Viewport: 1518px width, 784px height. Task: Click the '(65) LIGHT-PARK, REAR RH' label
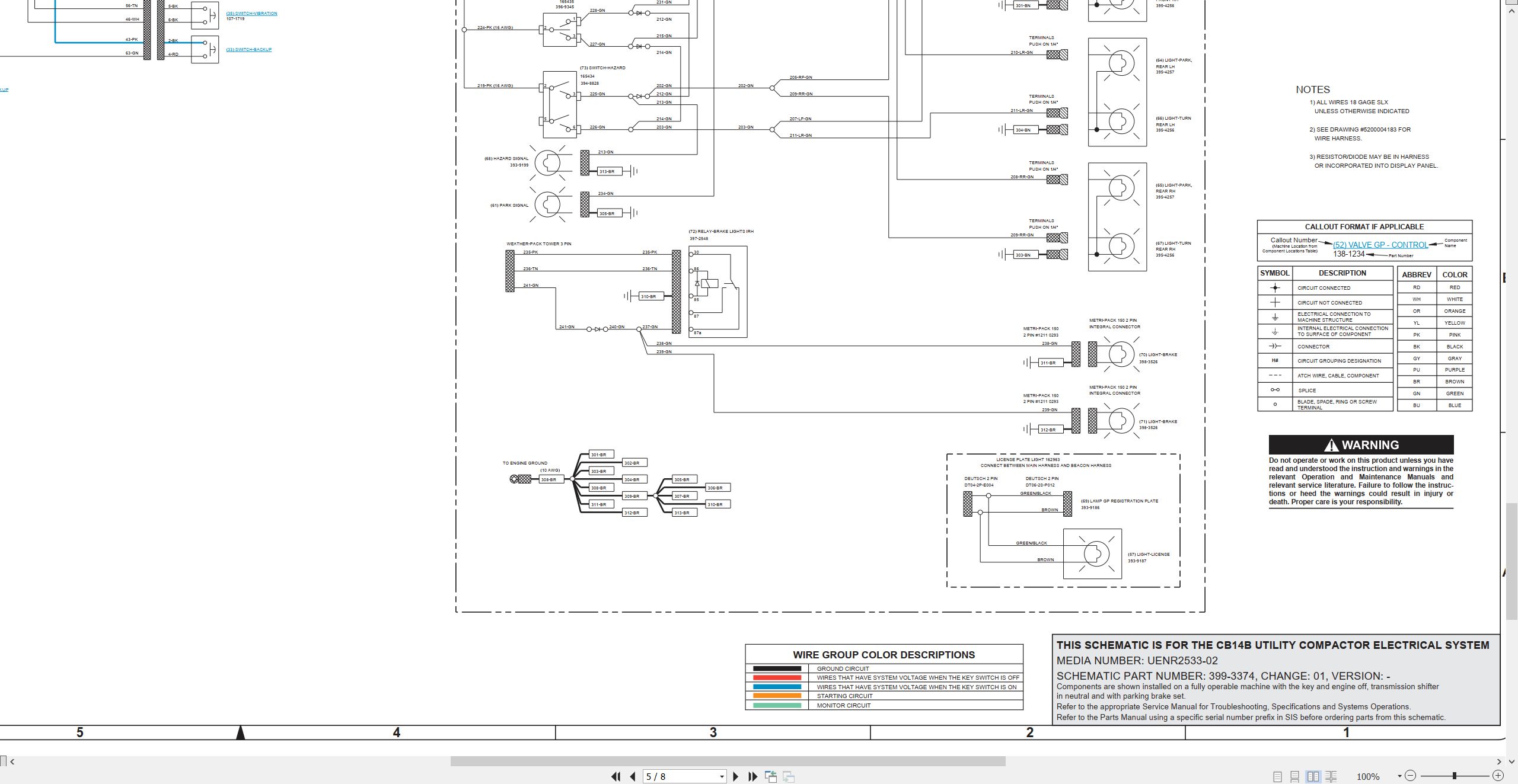click(1173, 188)
